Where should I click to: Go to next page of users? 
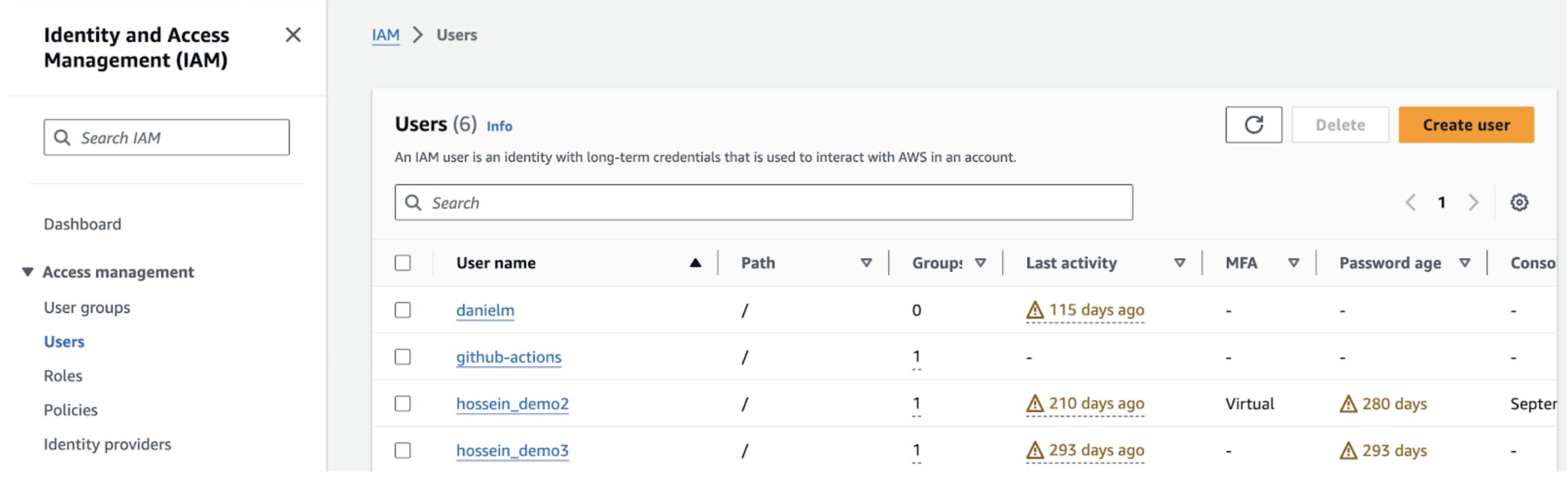pyautogui.click(x=1473, y=202)
